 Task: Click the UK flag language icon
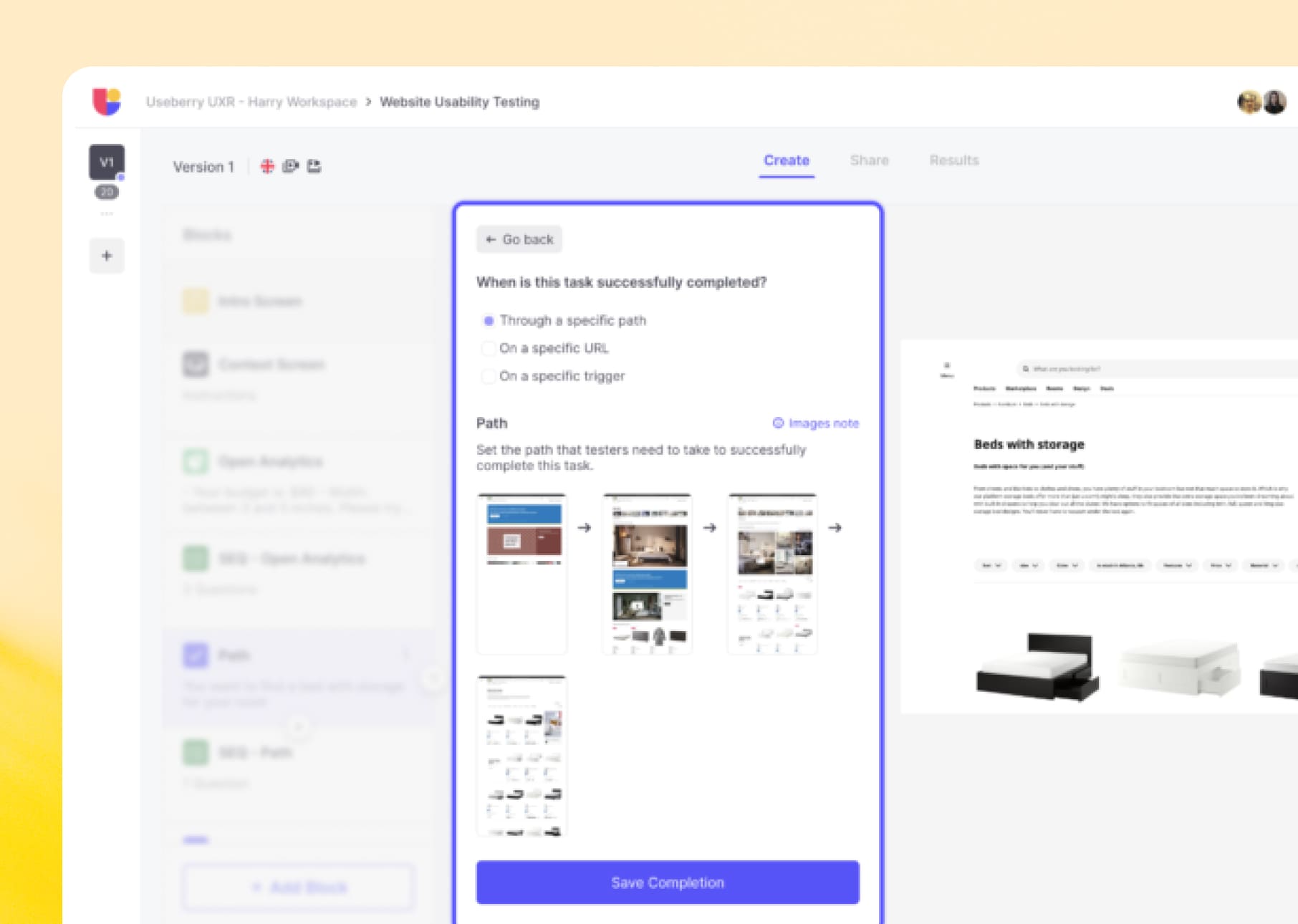pyautogui.click(x=267, y=166)
